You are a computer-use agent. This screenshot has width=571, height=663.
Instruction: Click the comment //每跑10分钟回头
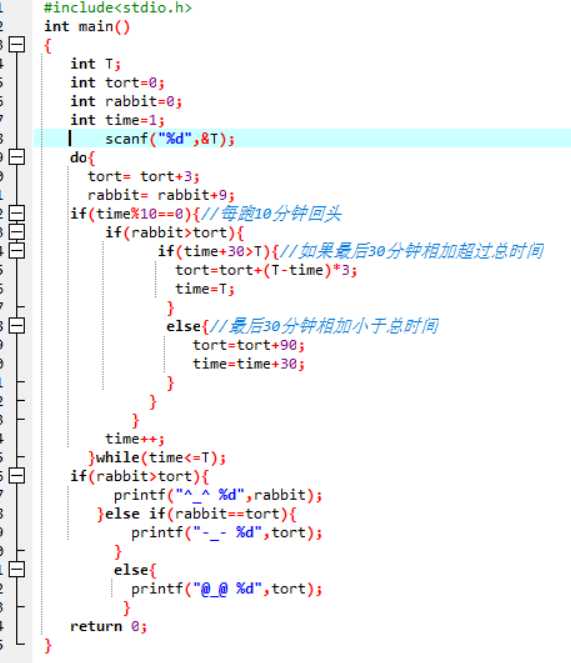(x=271, y=214)
